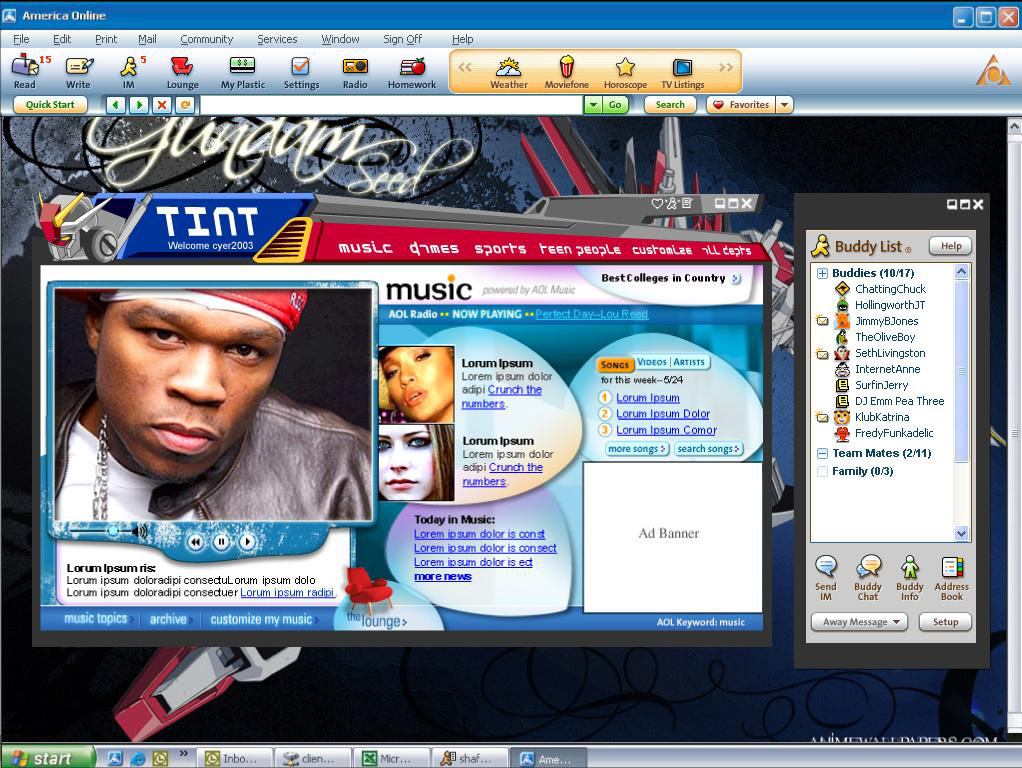
Task: Click the Stop red X button
Action: point(161,104)
